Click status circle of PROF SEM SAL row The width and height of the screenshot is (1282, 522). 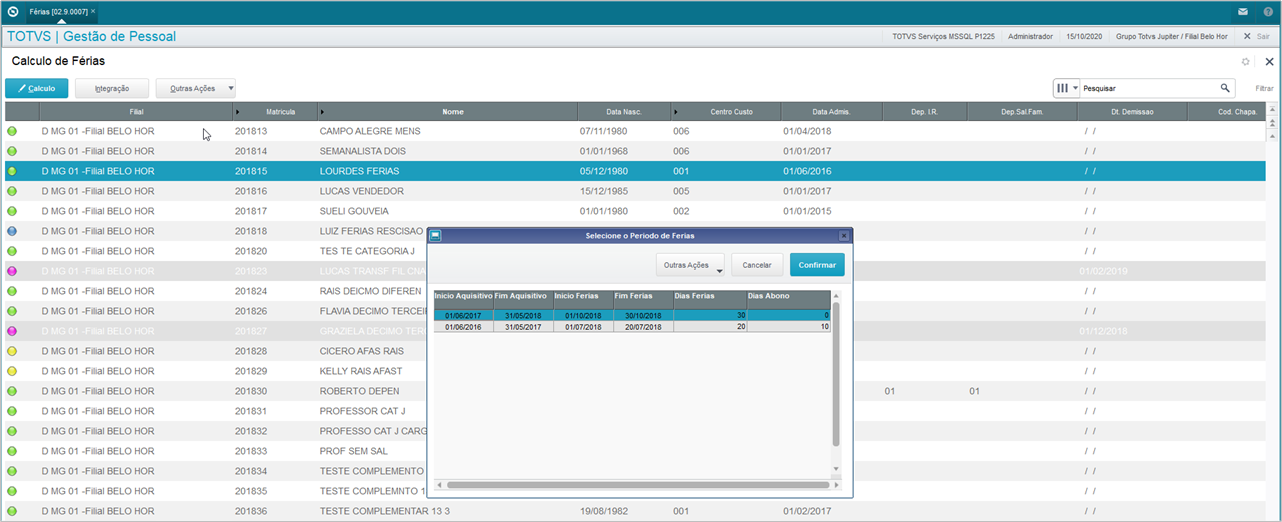click(x=12, y=451)
